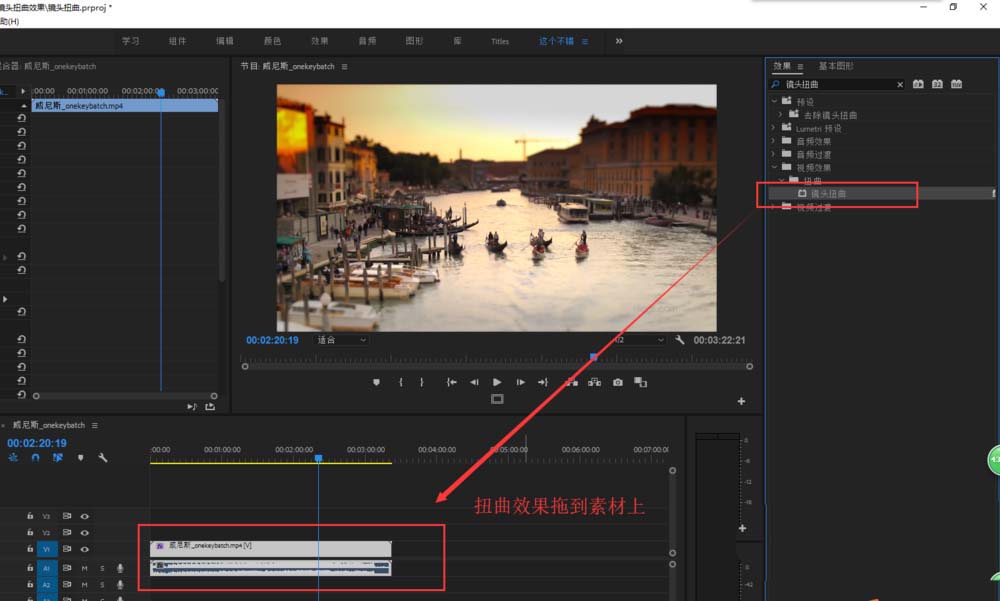Click the Export Frame camera icon
The width and height of the screenshot is (1000, 601).
tap(618, 382)
